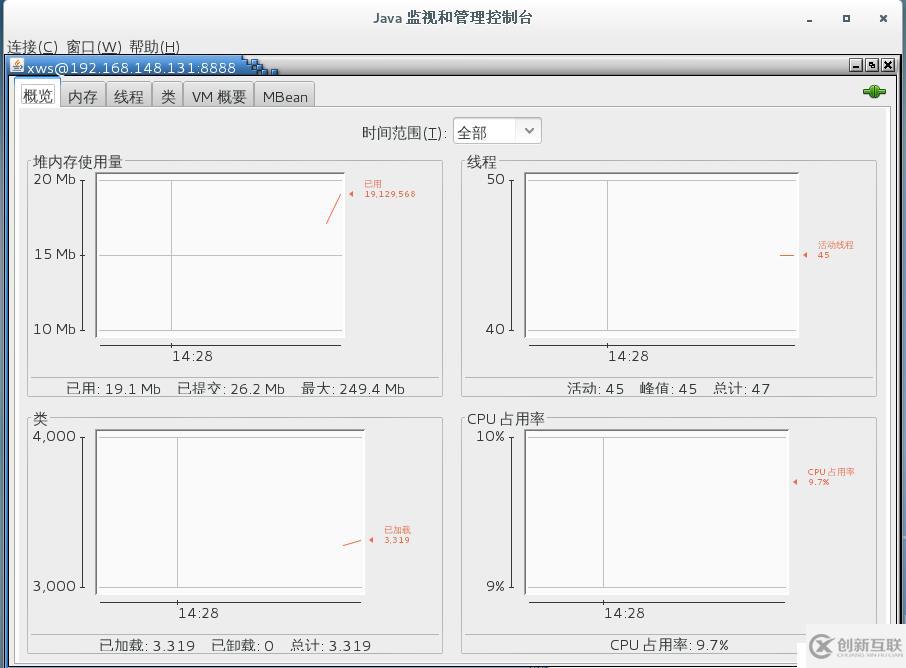The width and height of the screenshot is (906, 668).
Task: Close the xws@192.168.148.131:8888 internal window
Action: pos(888,66)
